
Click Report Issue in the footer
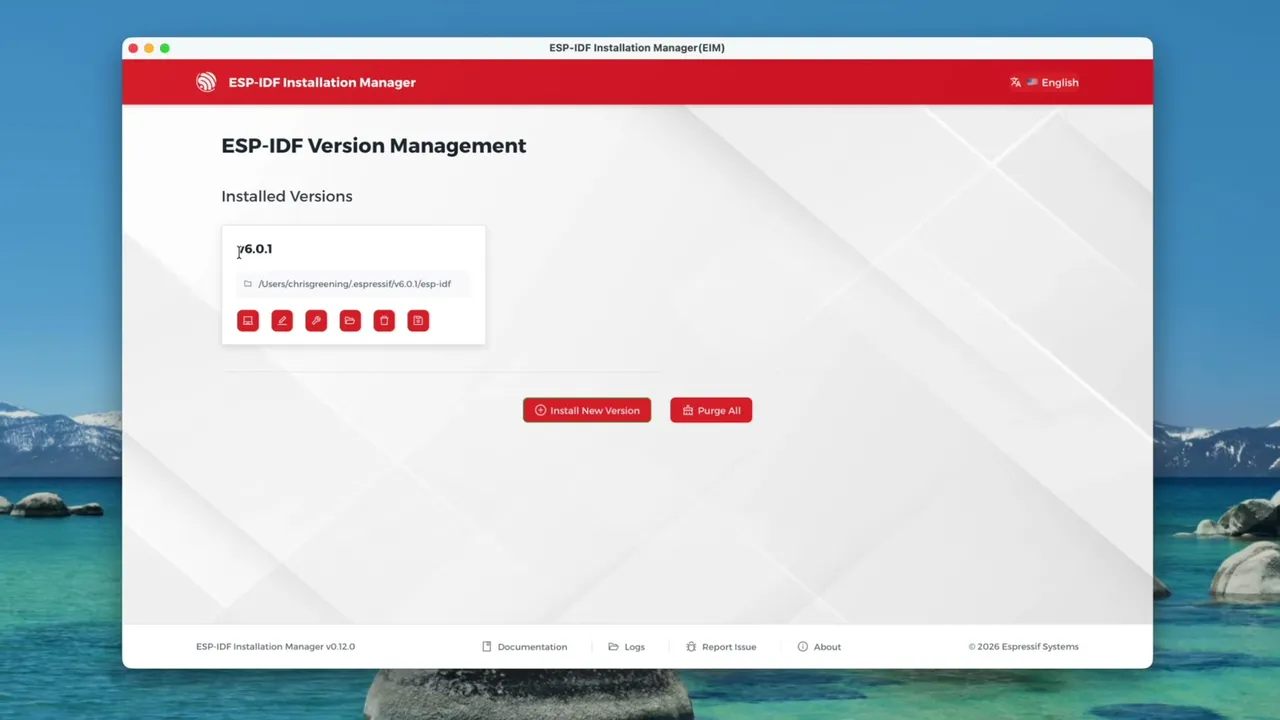pos(720,647)
